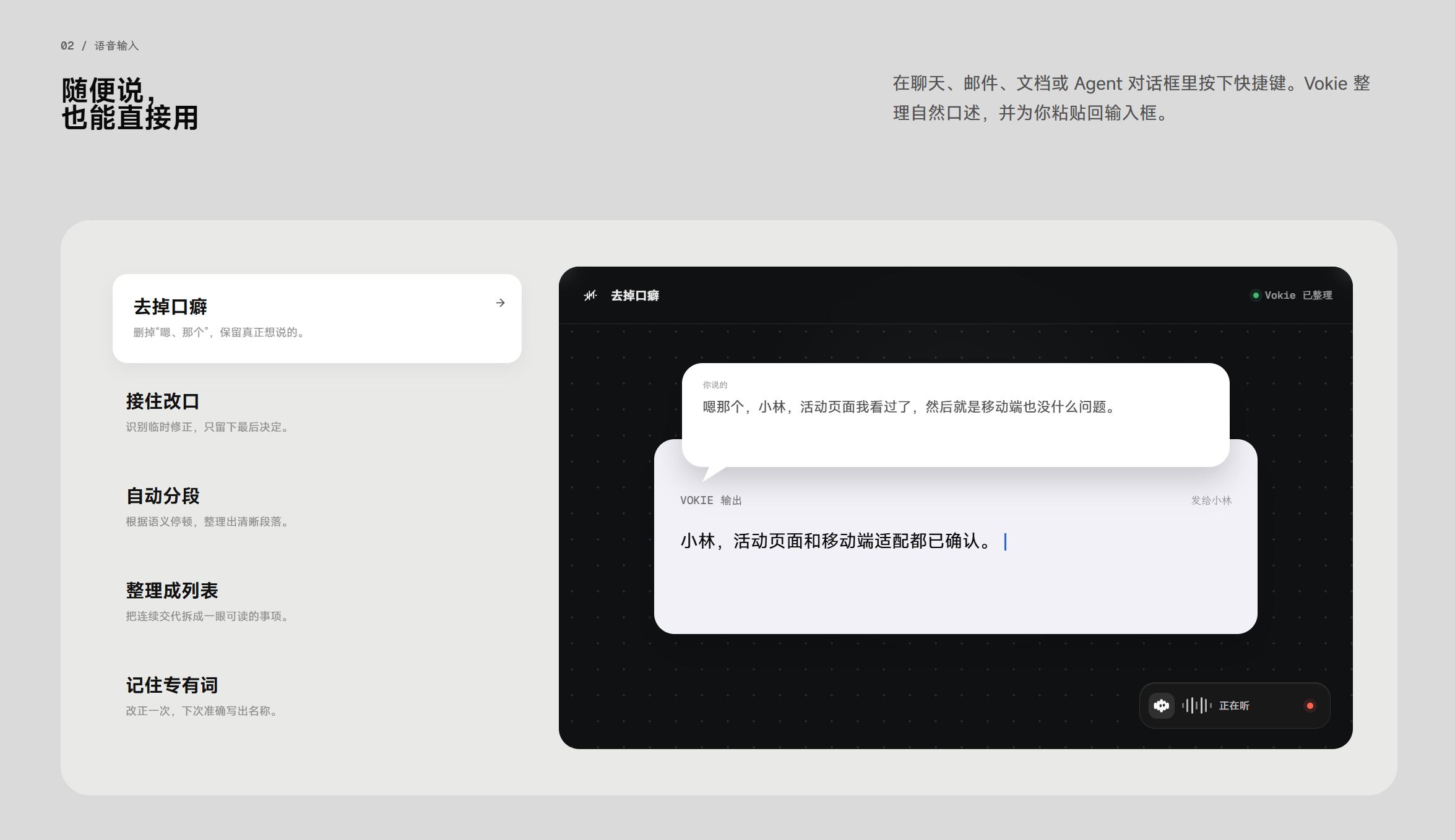Click the Vokie app icon in listening pill

(x=1162, y=706)
